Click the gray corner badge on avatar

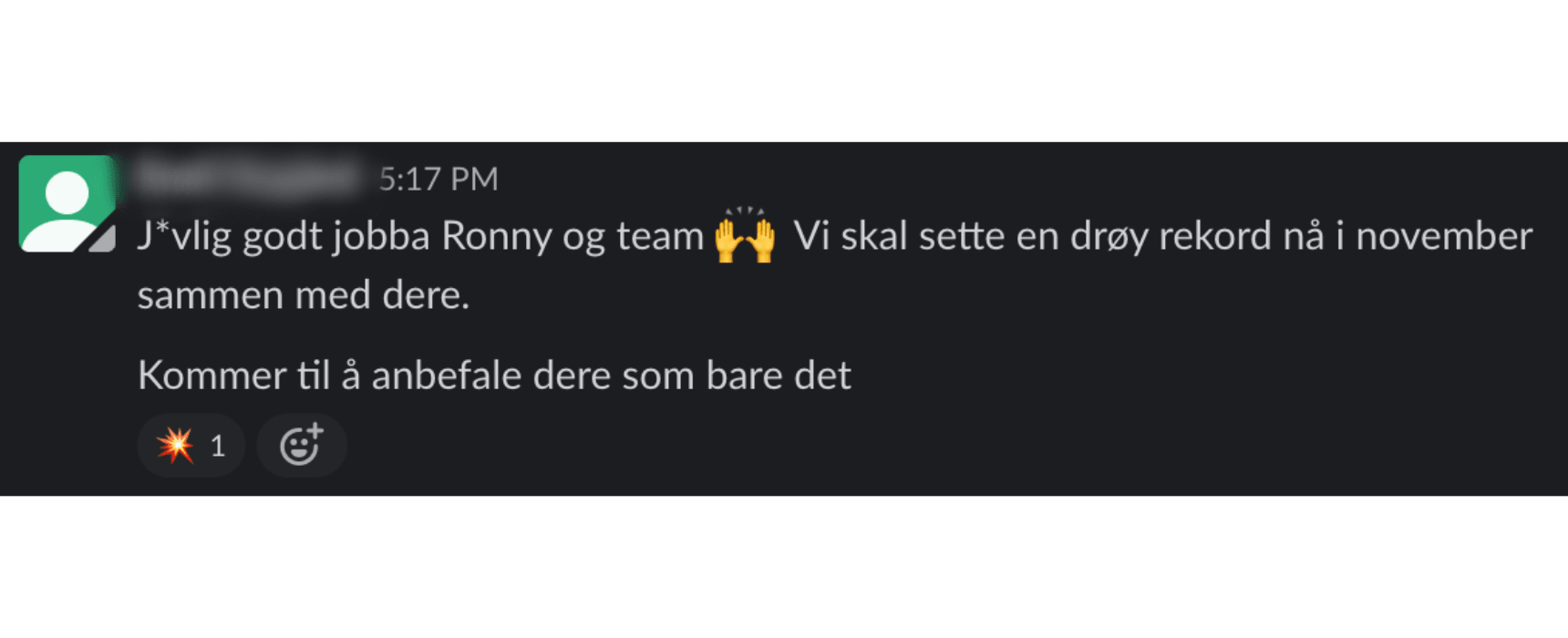(102, 239)
